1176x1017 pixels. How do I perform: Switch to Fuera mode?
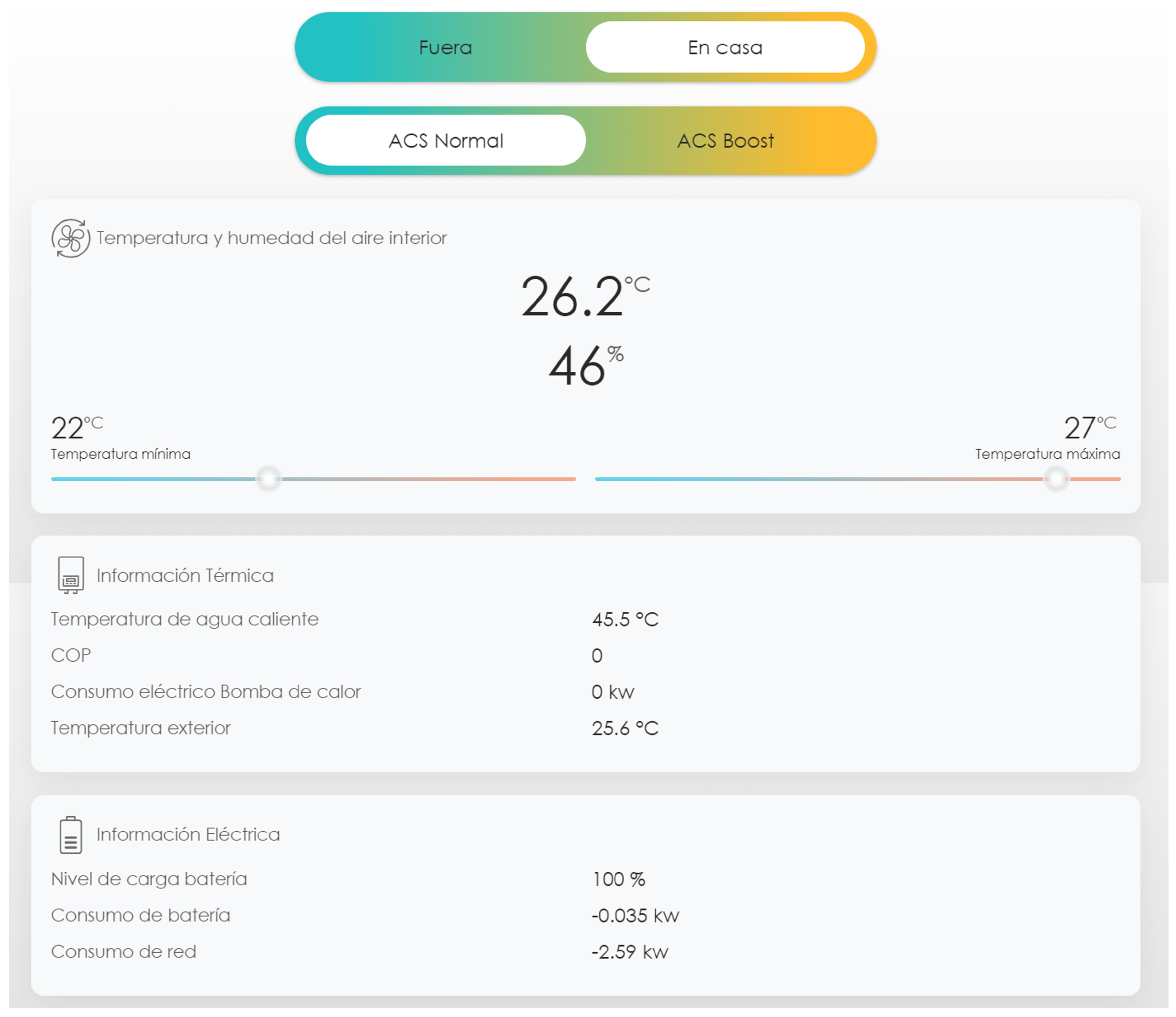(x=445, y=48)
